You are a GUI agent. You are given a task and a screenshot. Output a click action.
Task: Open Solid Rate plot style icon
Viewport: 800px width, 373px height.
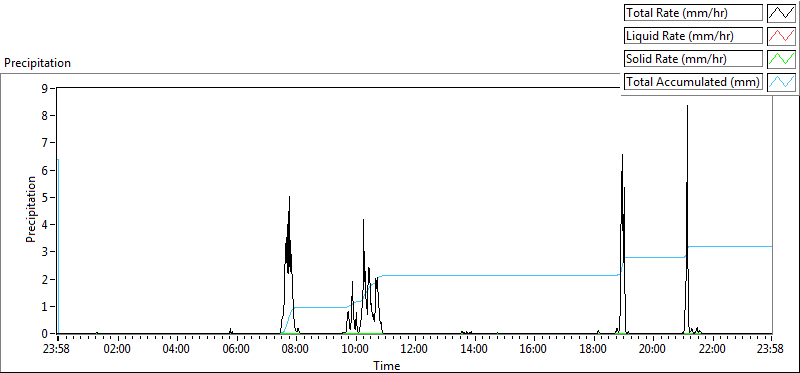point(782,59)
